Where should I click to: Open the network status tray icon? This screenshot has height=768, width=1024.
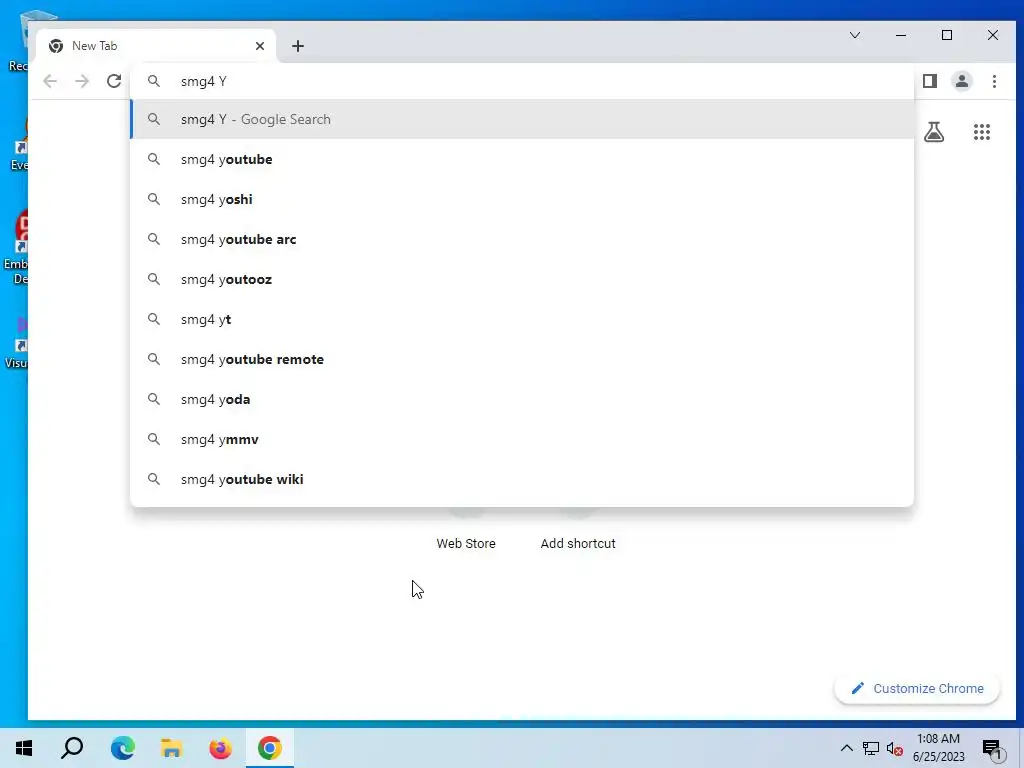click(871, 748)
